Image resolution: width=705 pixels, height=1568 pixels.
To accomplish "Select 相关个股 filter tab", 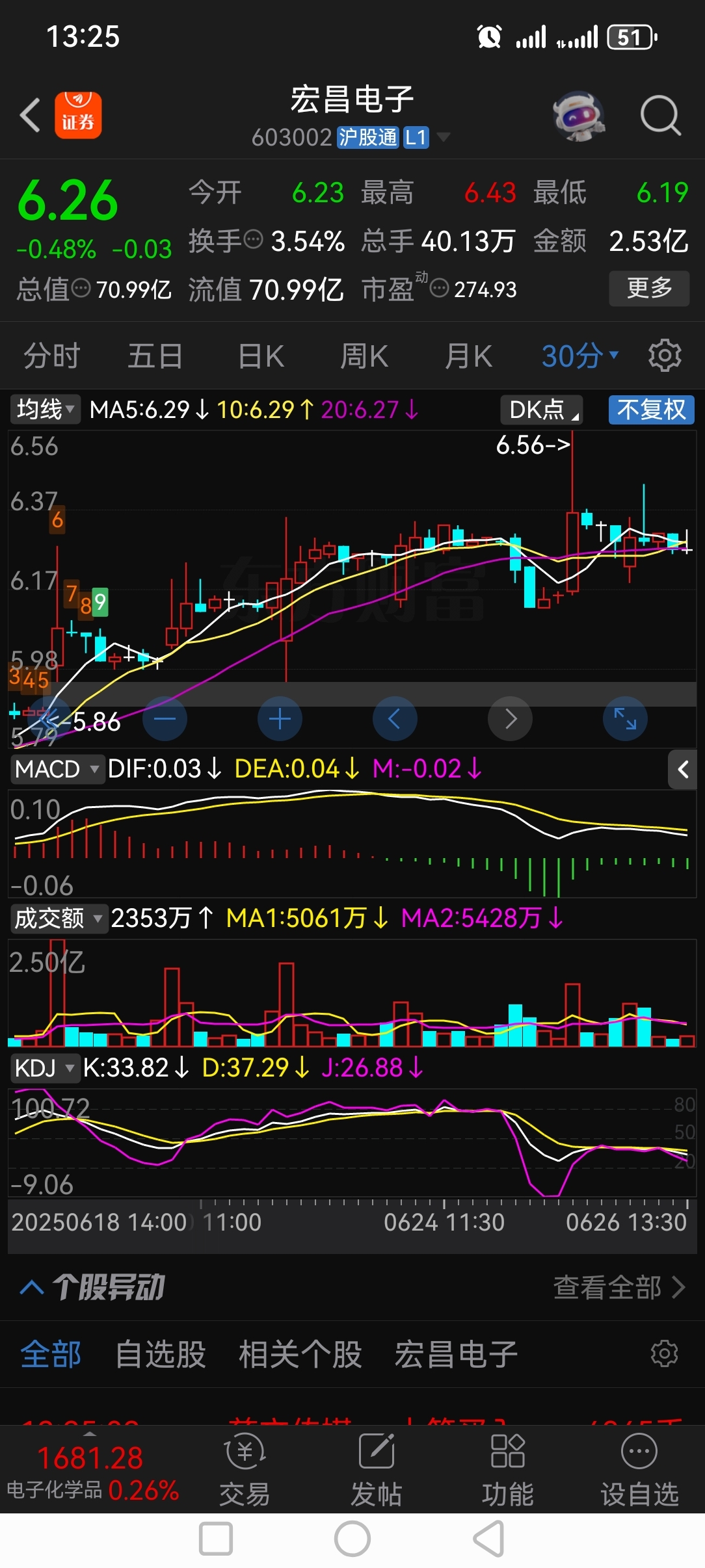I will tap(300, 1354).
